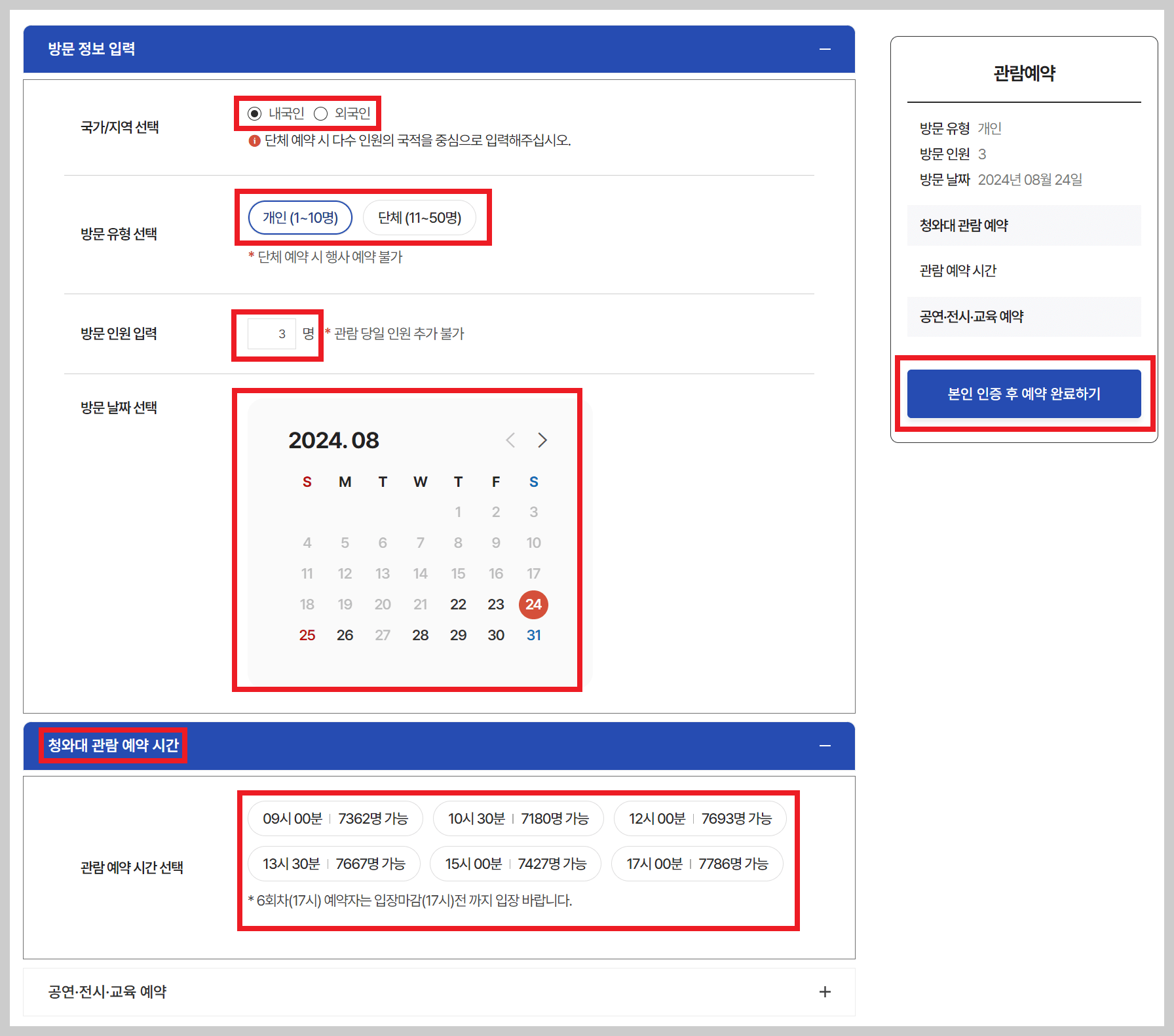Screen dimensions: 1174x1036
Task: Collapse the 청와대 관람 예약 시간 section
Action: tap(825, 746)
